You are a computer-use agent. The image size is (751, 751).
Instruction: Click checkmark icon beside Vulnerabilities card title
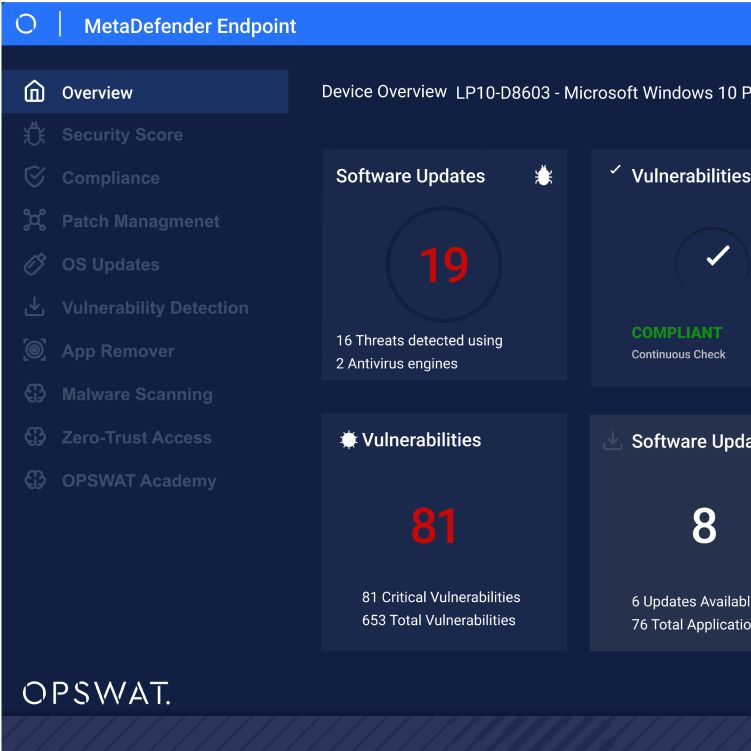click(615, 170)
